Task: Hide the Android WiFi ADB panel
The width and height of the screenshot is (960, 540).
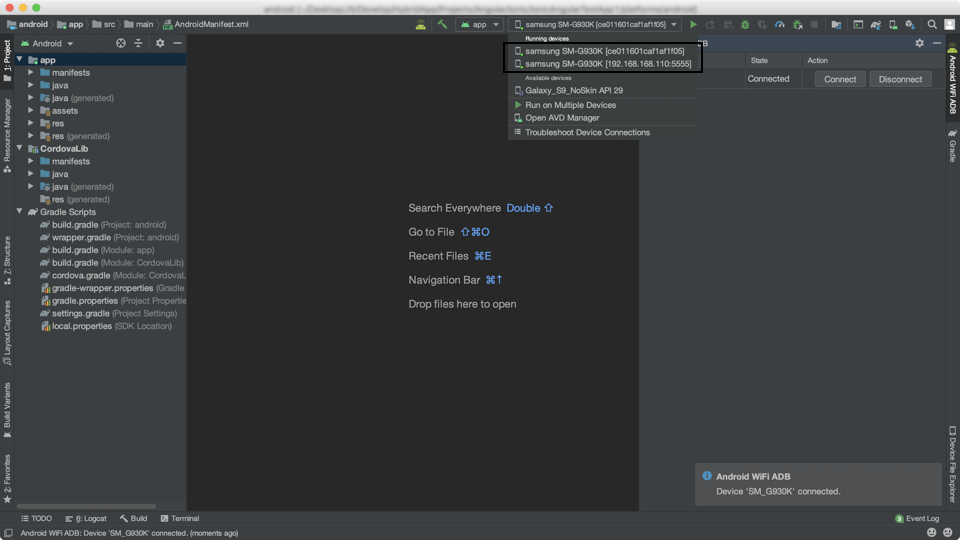Action: click(x=937, y=43)
